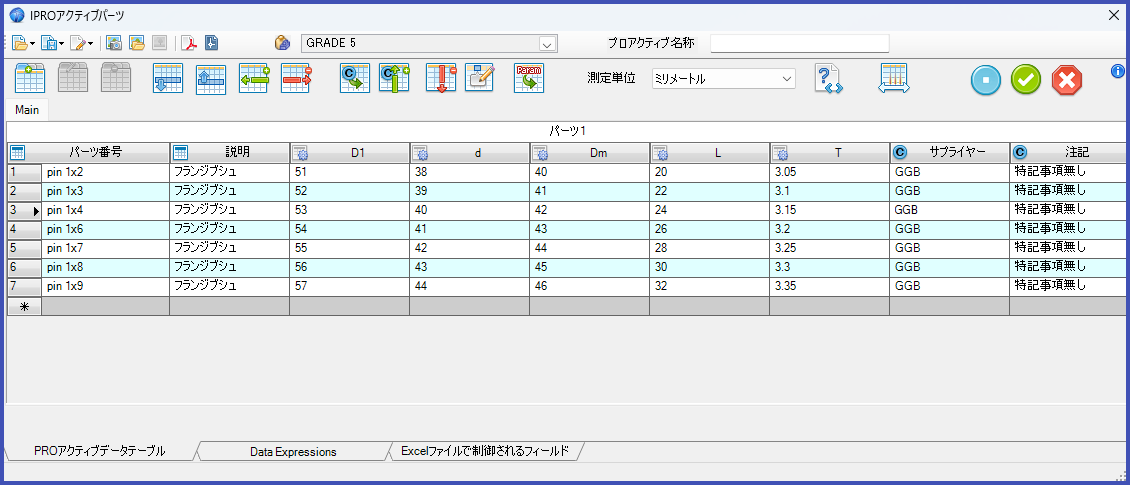Click the blue info icon
Screen dimensions: 1130x485
[x=1118, y=71]
